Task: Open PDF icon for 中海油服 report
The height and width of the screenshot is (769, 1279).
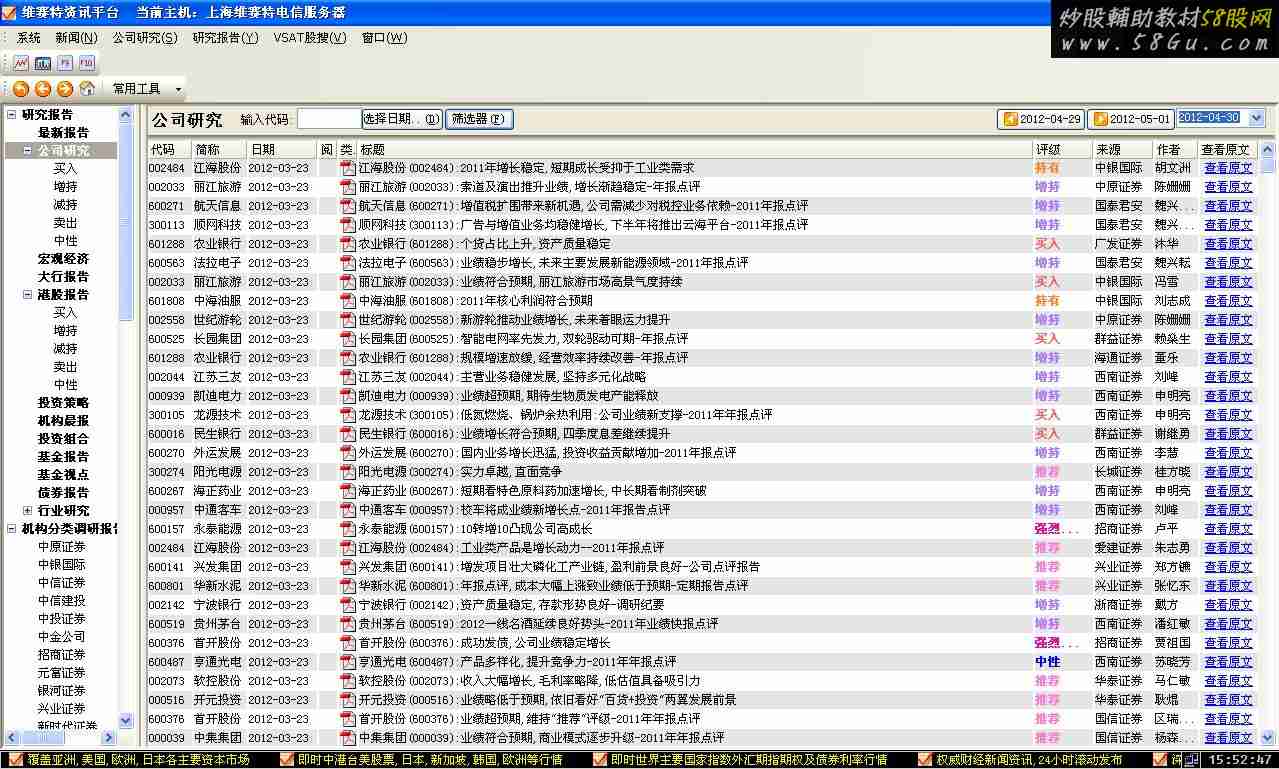Action: point(348,301)
